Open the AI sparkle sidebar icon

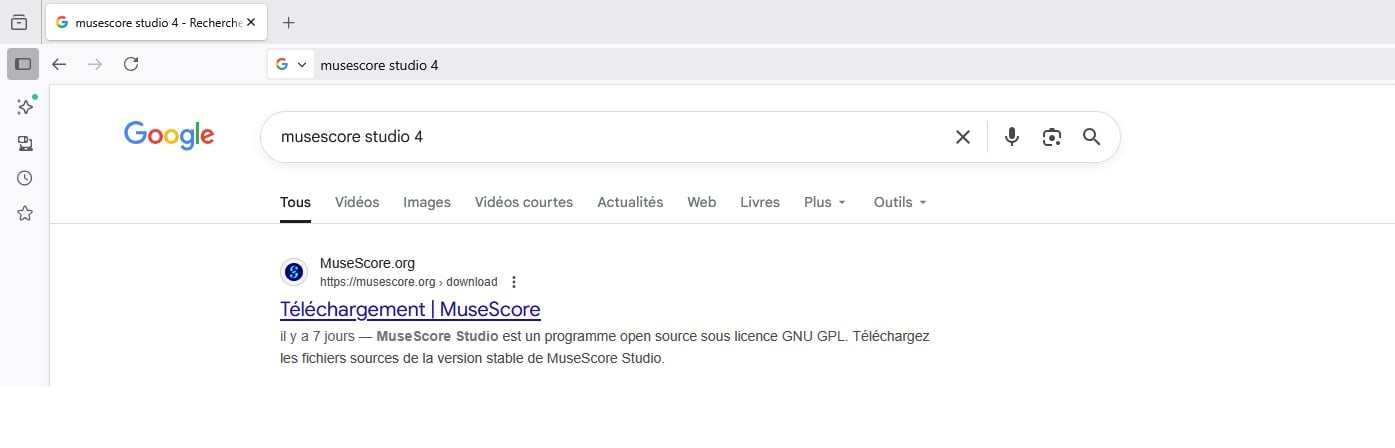point(26,106)
